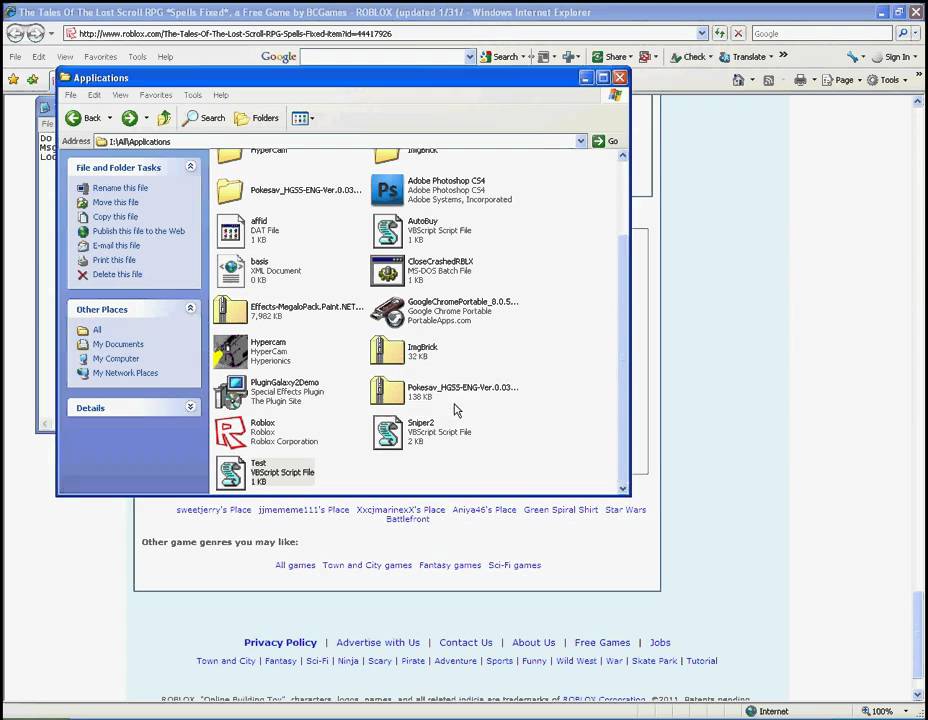Select the ImgBrick 32 KB zip icon
928x720 pixels.
click(x=387, y=350)
